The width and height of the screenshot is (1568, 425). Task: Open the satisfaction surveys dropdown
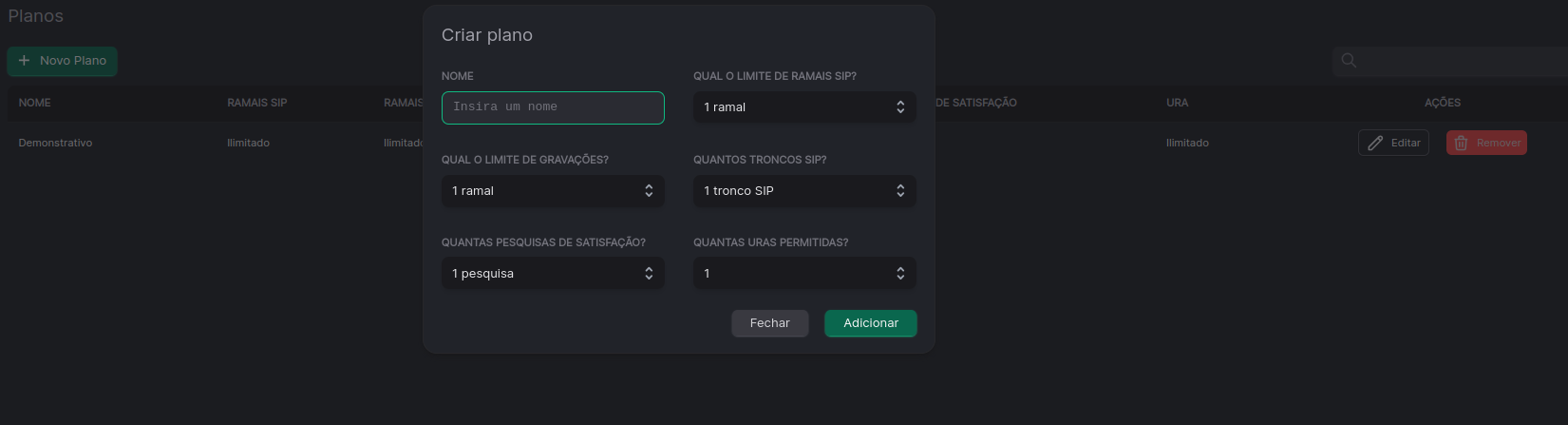coord(553,274)
